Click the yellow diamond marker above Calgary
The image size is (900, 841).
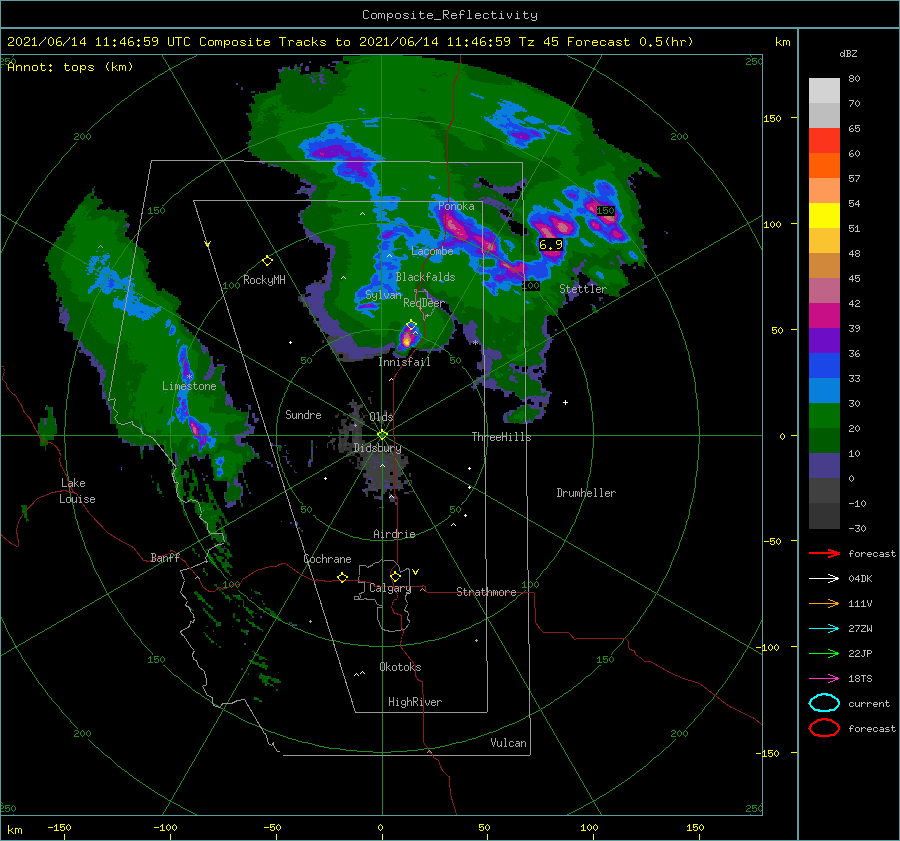pyautogui.click(x=395, y=576)
